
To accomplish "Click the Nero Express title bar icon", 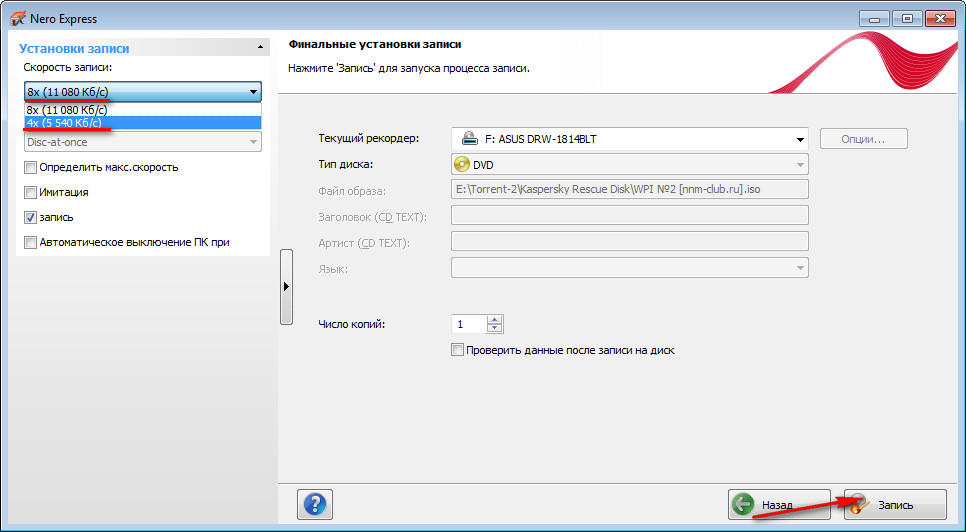I will pyautogui.click(x=18, y=18).
